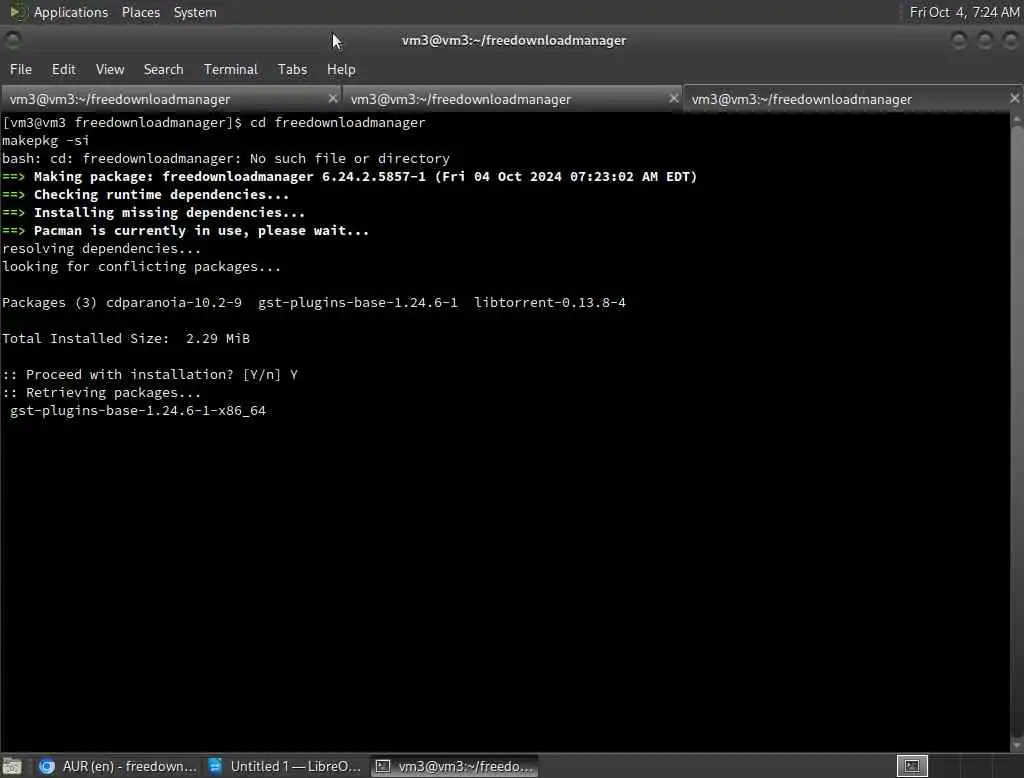The width and height of the screenshot is (1024, 778).
Task: Open the clock showing Fri Oct 4
Action: point(964,12)
